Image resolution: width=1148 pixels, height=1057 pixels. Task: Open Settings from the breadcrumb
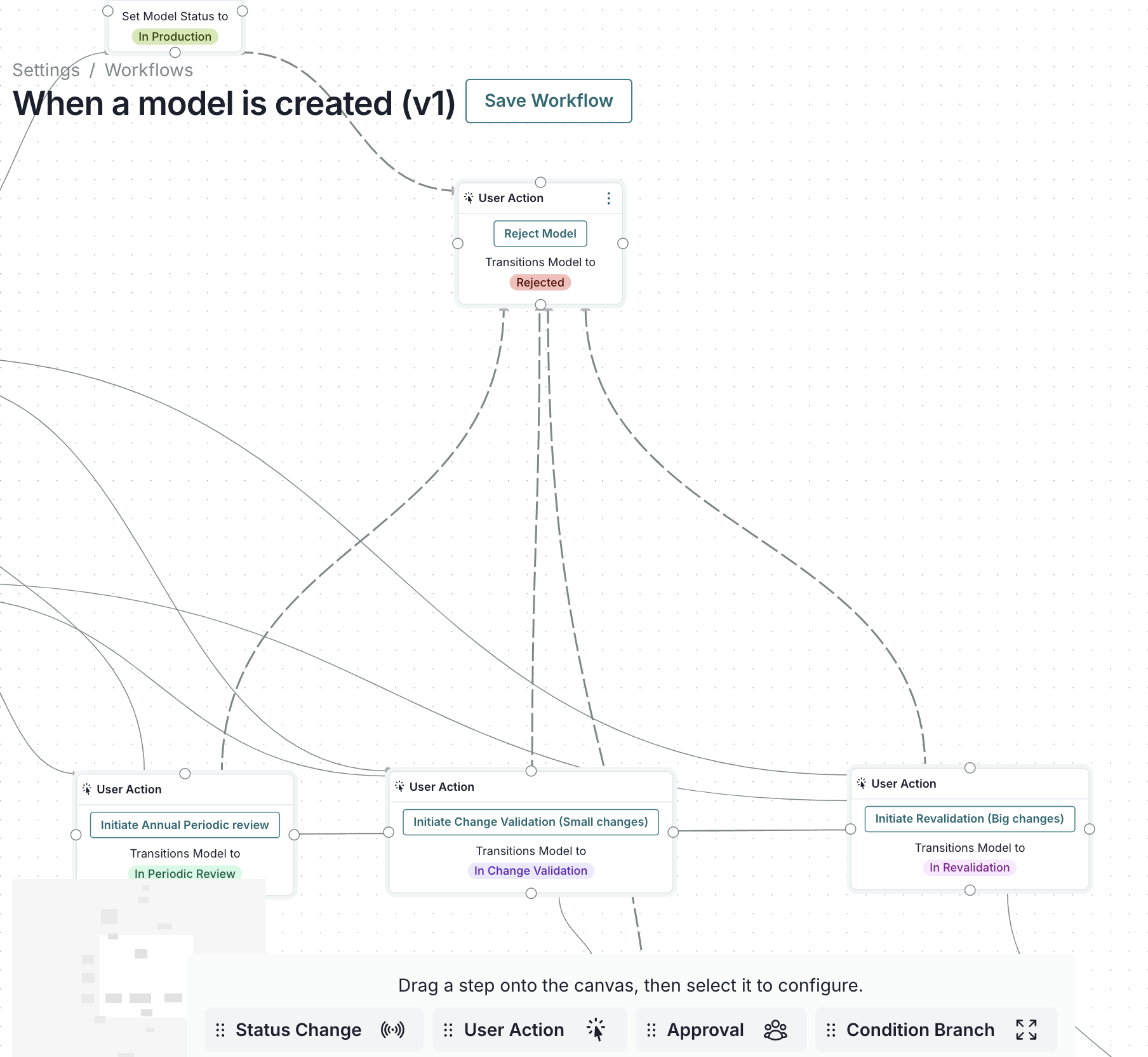pyautogui.click(x=46, y=70)
